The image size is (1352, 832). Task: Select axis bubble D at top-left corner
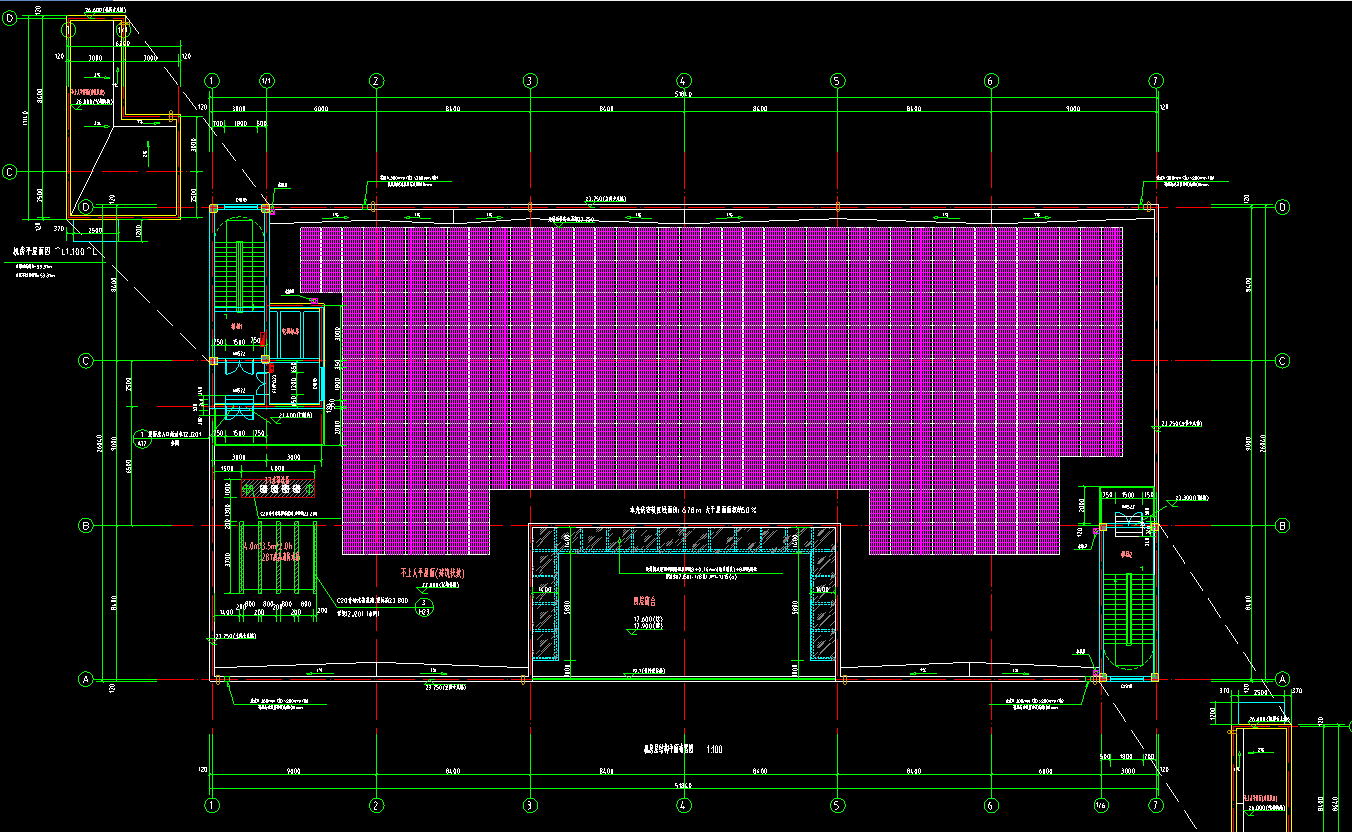(x=10, y=28)
